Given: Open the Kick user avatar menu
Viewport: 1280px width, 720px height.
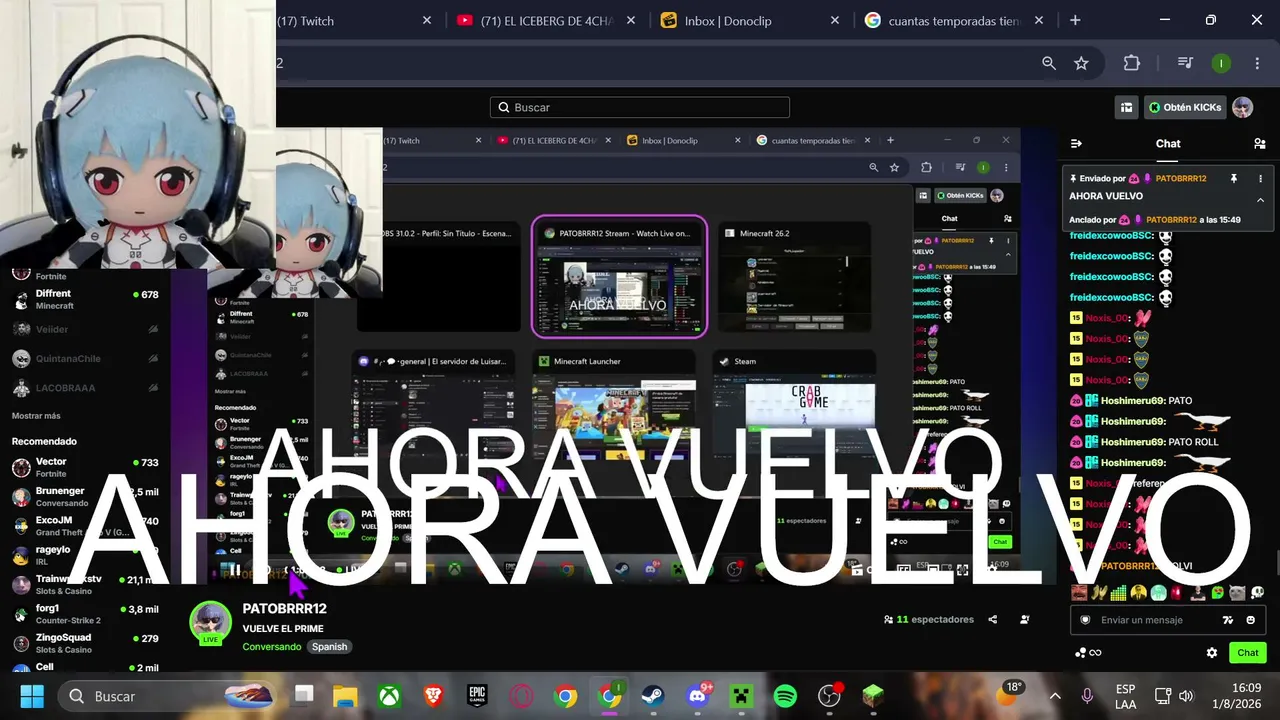Looking at the screenshot, I should click(x=1242, y=107).
